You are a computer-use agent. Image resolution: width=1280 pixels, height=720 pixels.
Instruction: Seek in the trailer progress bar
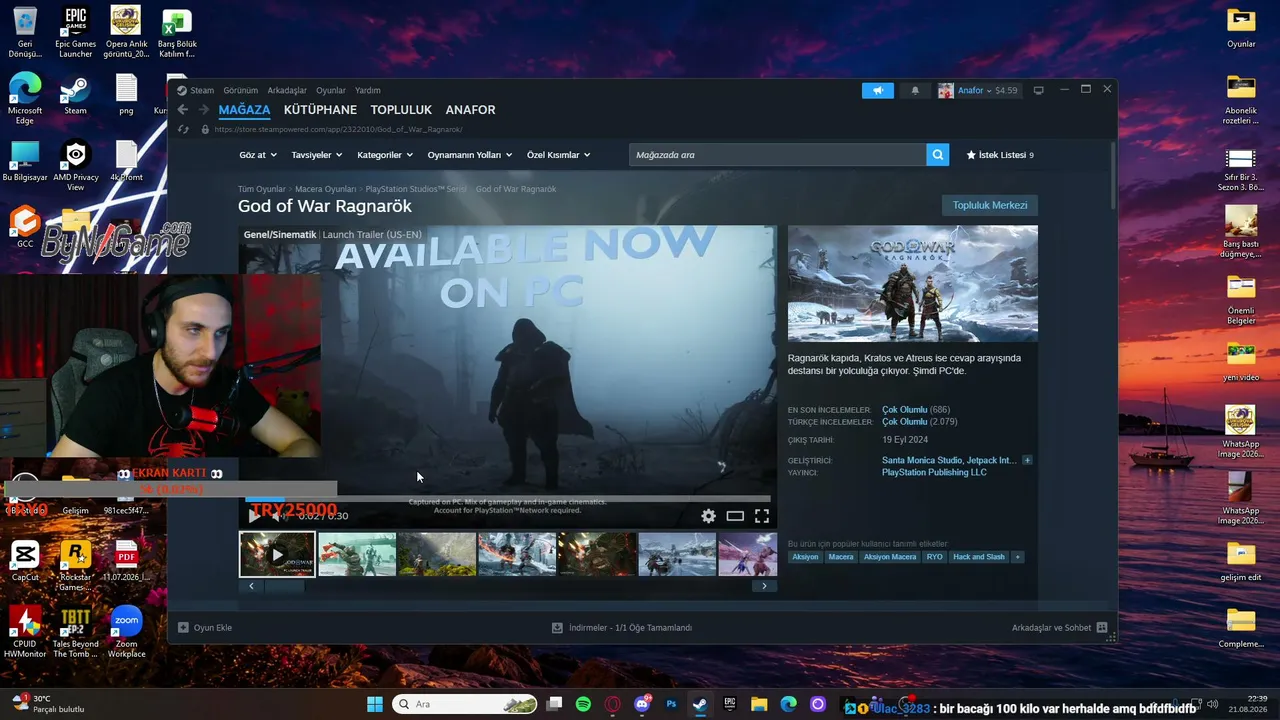click(508, 498)
